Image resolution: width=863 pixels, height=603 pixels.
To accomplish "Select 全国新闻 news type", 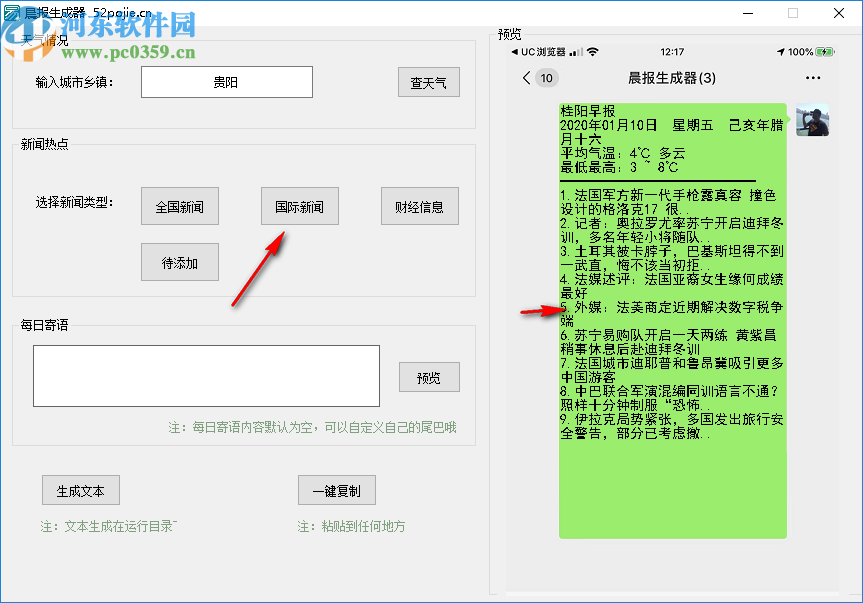I will tap(180, 206).
